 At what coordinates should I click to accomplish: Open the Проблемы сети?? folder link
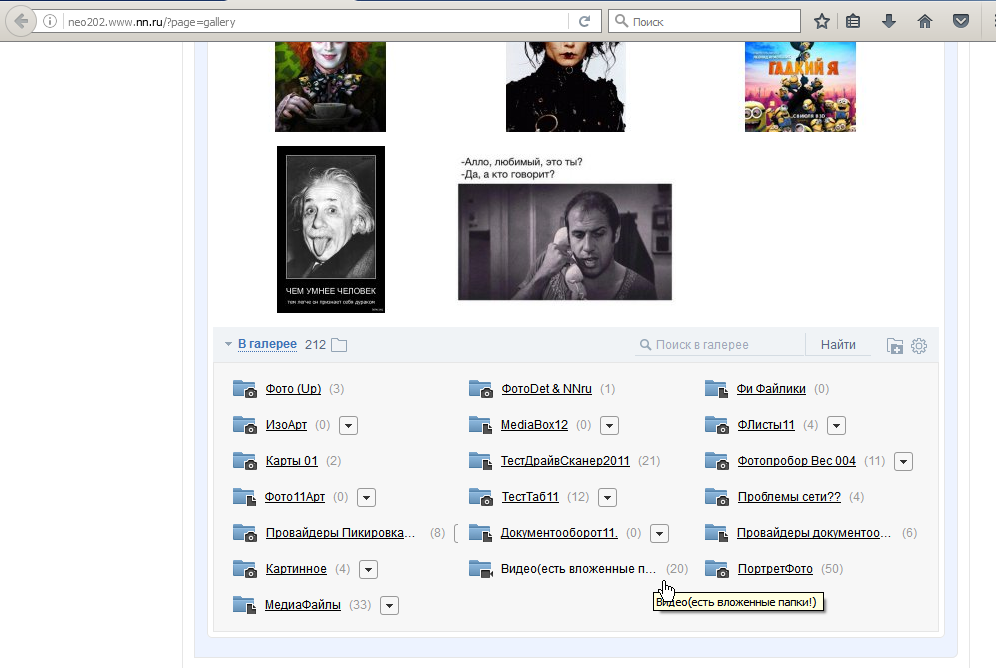[789, 497]
